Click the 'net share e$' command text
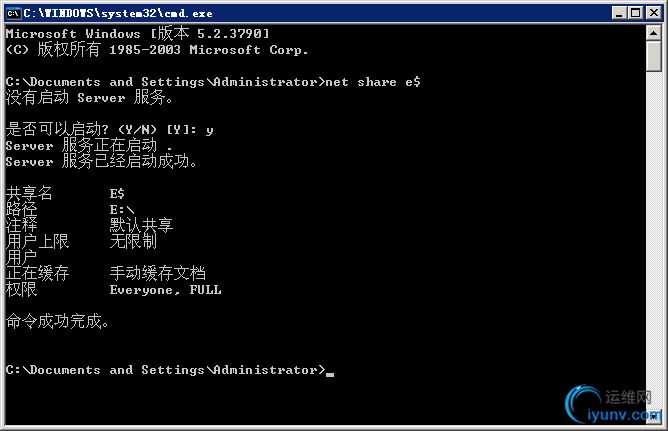 point(373,81)
